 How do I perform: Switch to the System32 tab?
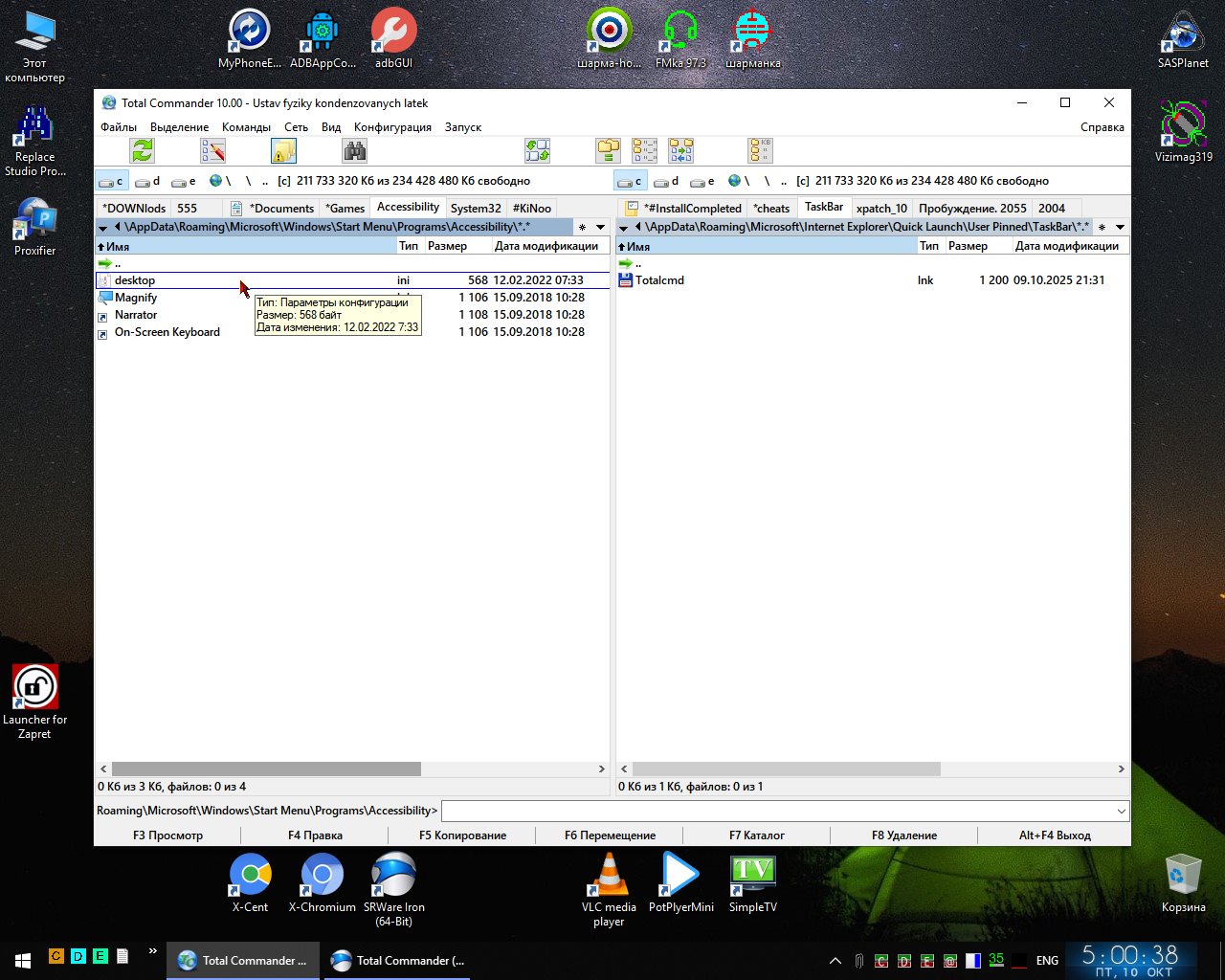click(476, 209)
